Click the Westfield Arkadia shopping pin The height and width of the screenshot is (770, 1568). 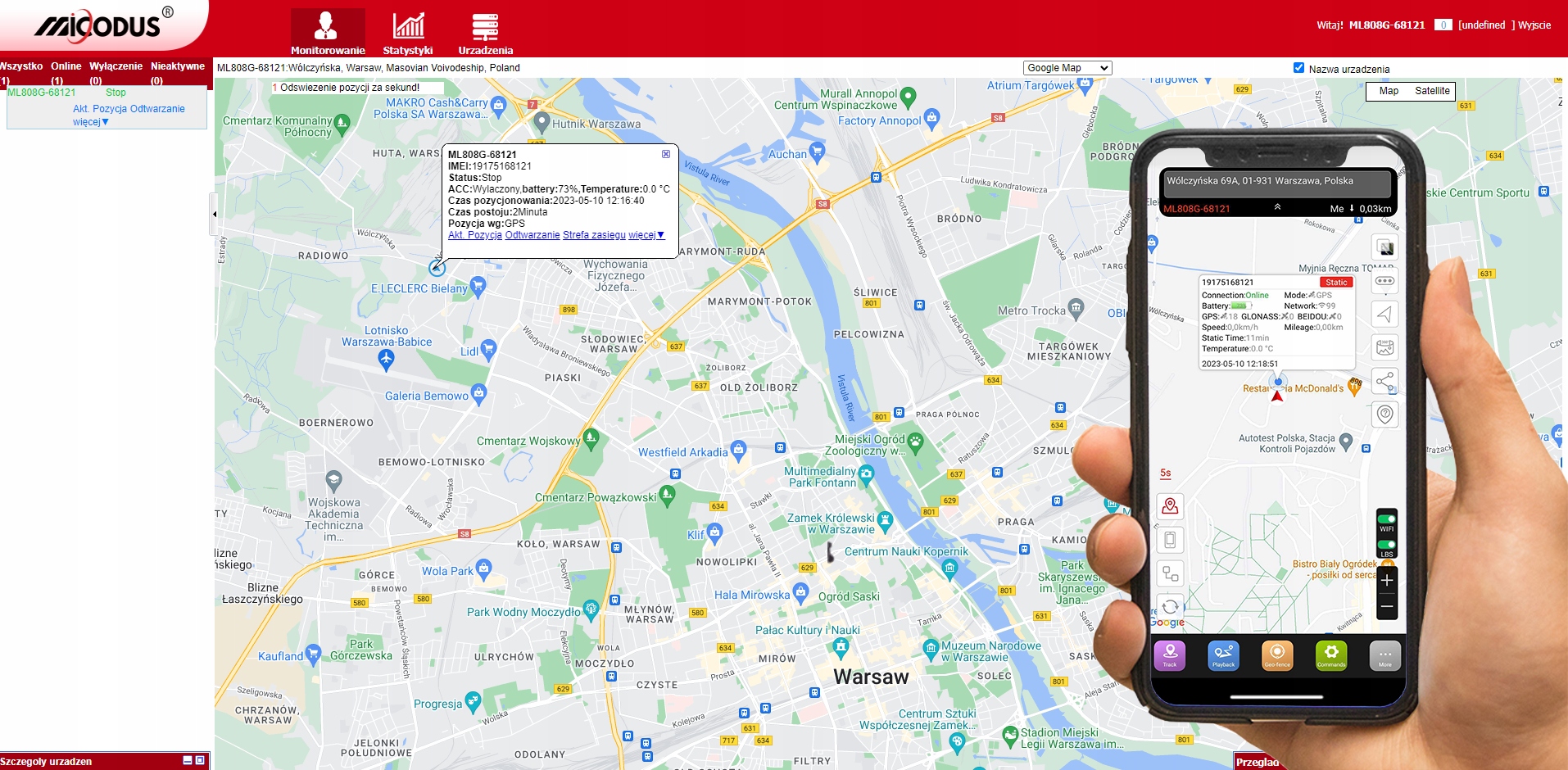pyautogui.click(x=739, y=451)
